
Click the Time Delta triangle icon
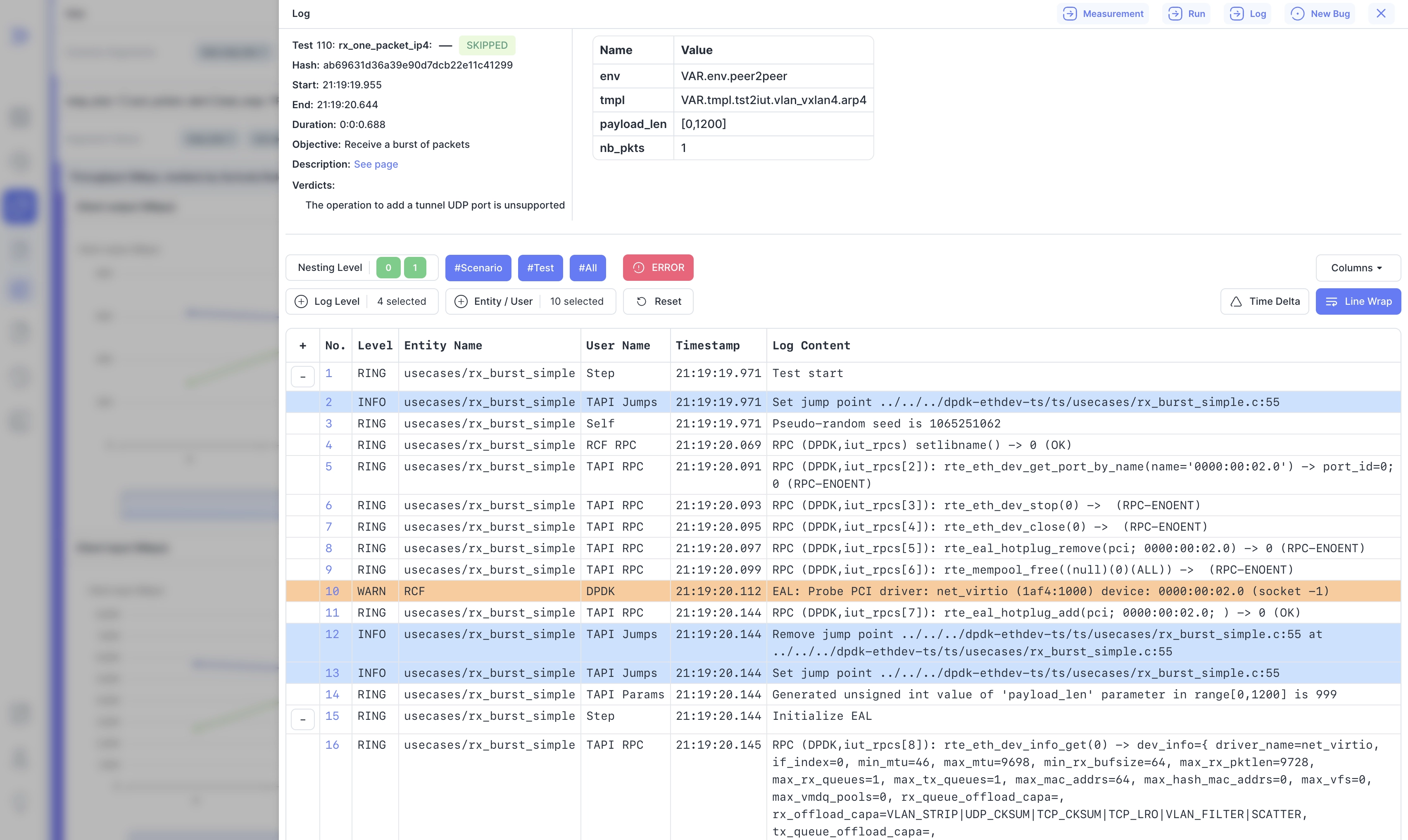pyautogui.click(x=1237, y=302)
